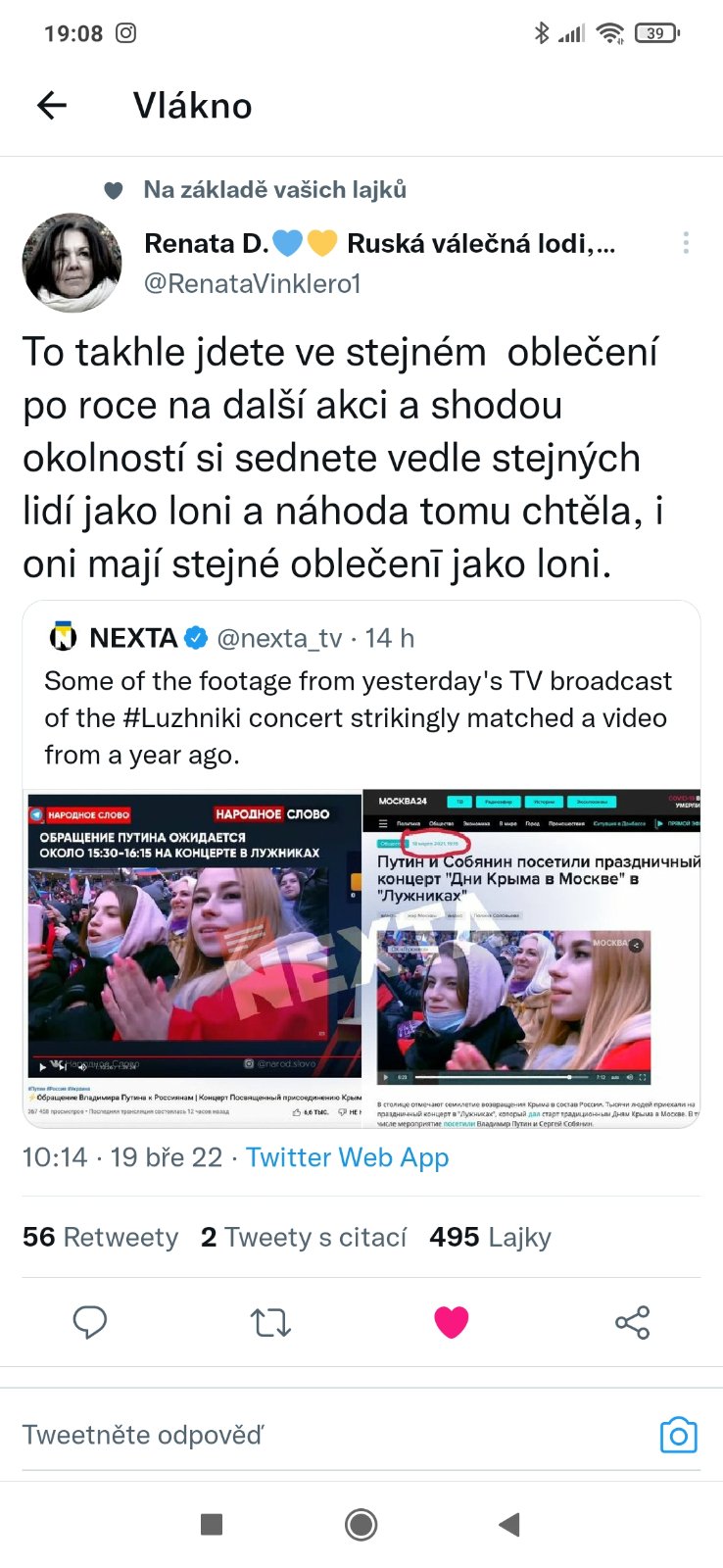View the 2 Tweety s citací
The height and width of the screenshot is (1568, 723).
point(304,1237)
